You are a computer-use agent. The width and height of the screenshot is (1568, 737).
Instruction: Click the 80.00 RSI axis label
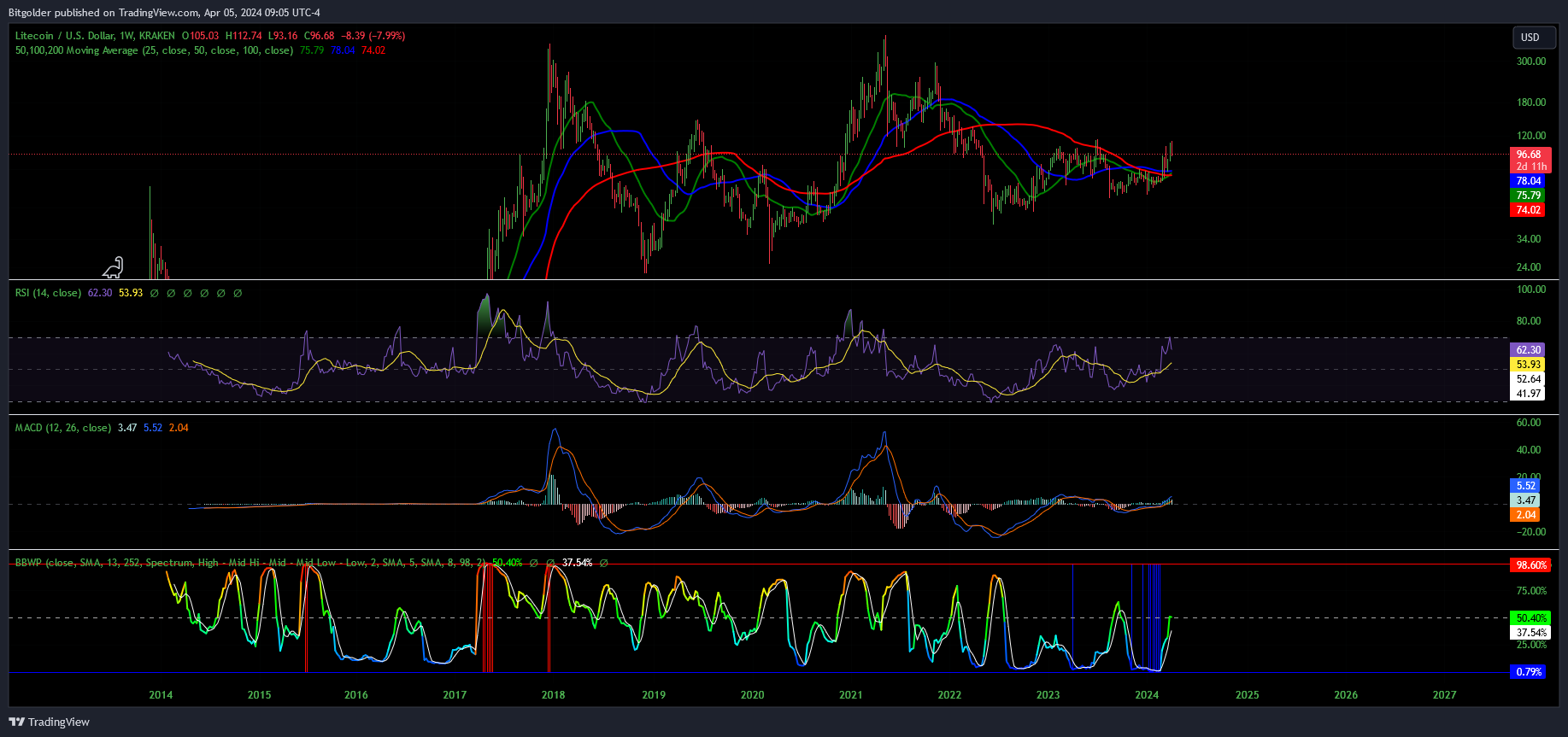1529,321
